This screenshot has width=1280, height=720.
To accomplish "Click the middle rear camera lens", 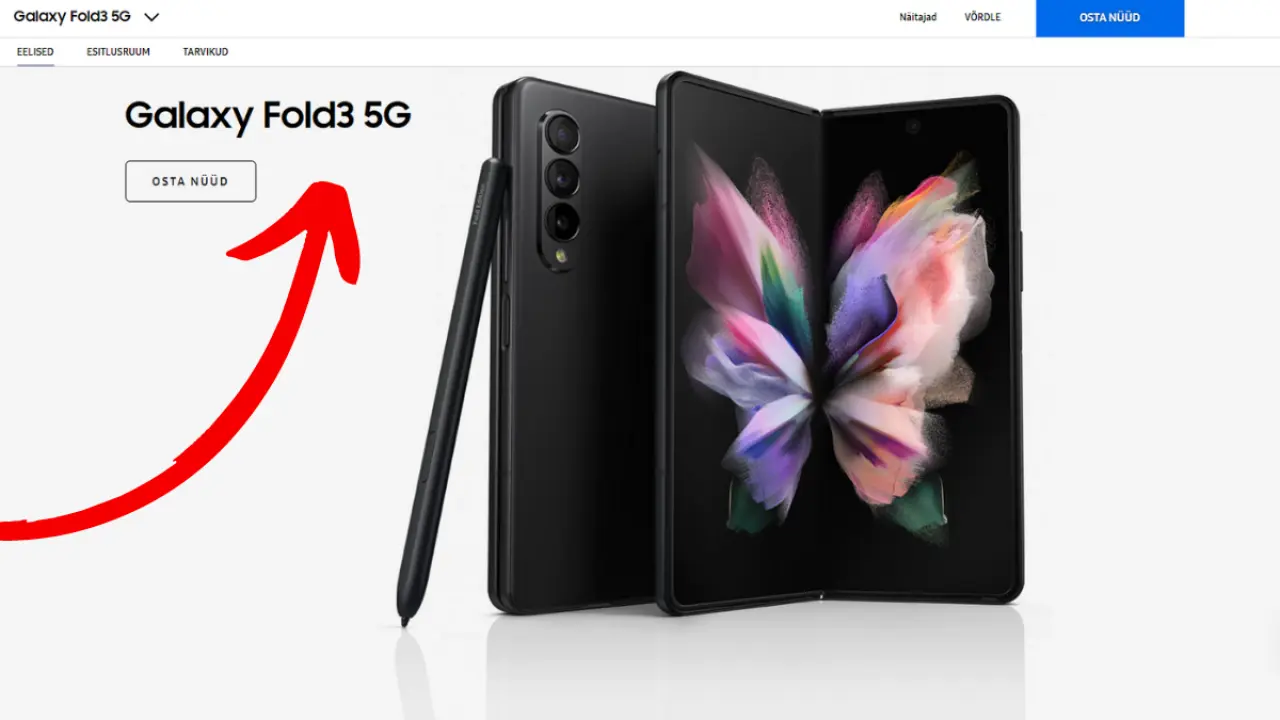I will [x=562, y=177].
